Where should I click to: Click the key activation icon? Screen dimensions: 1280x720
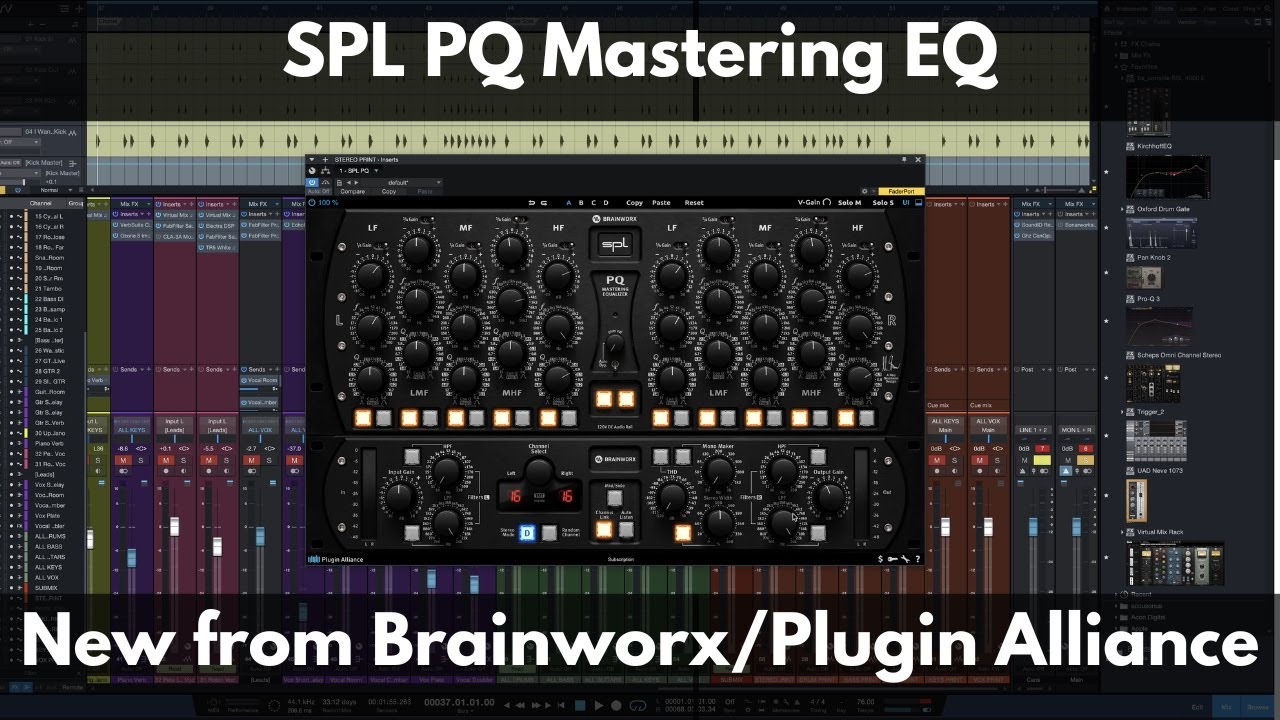coord(892,559)
